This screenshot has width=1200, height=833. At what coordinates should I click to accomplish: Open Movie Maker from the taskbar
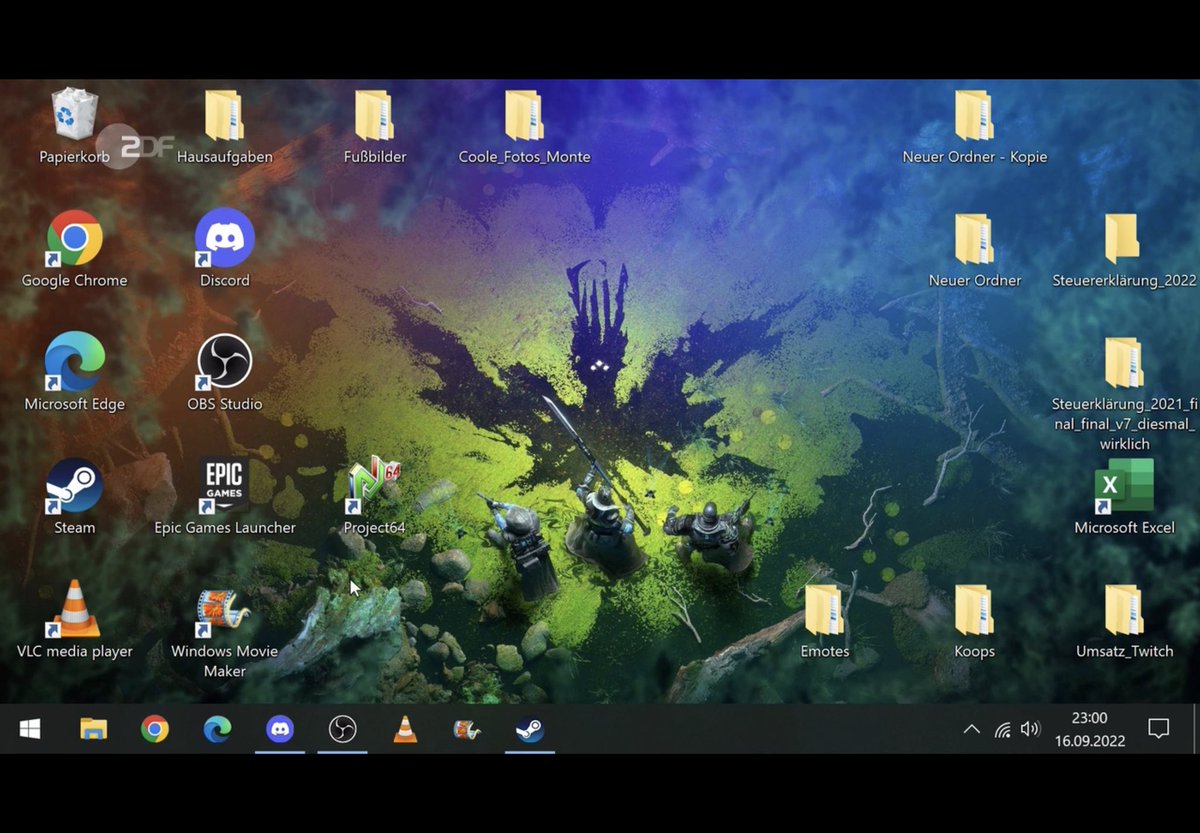(467, 730)
